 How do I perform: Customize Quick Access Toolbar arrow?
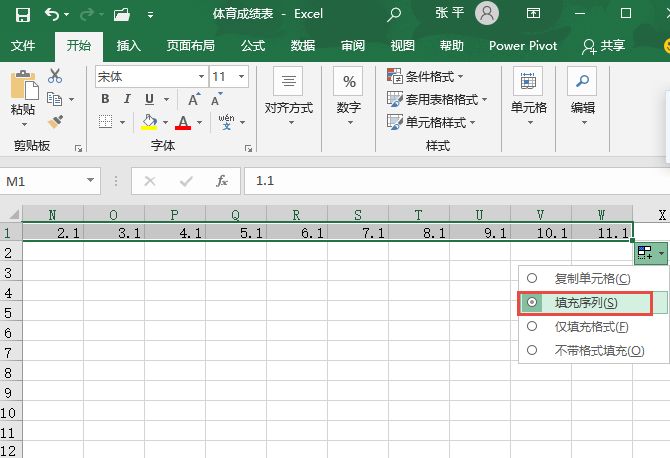click(x=150, y=15)
